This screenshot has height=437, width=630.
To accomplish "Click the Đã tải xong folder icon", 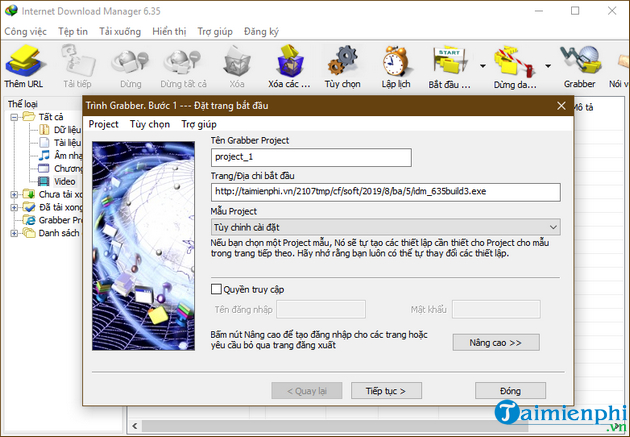I will click(x=29, y=207).
